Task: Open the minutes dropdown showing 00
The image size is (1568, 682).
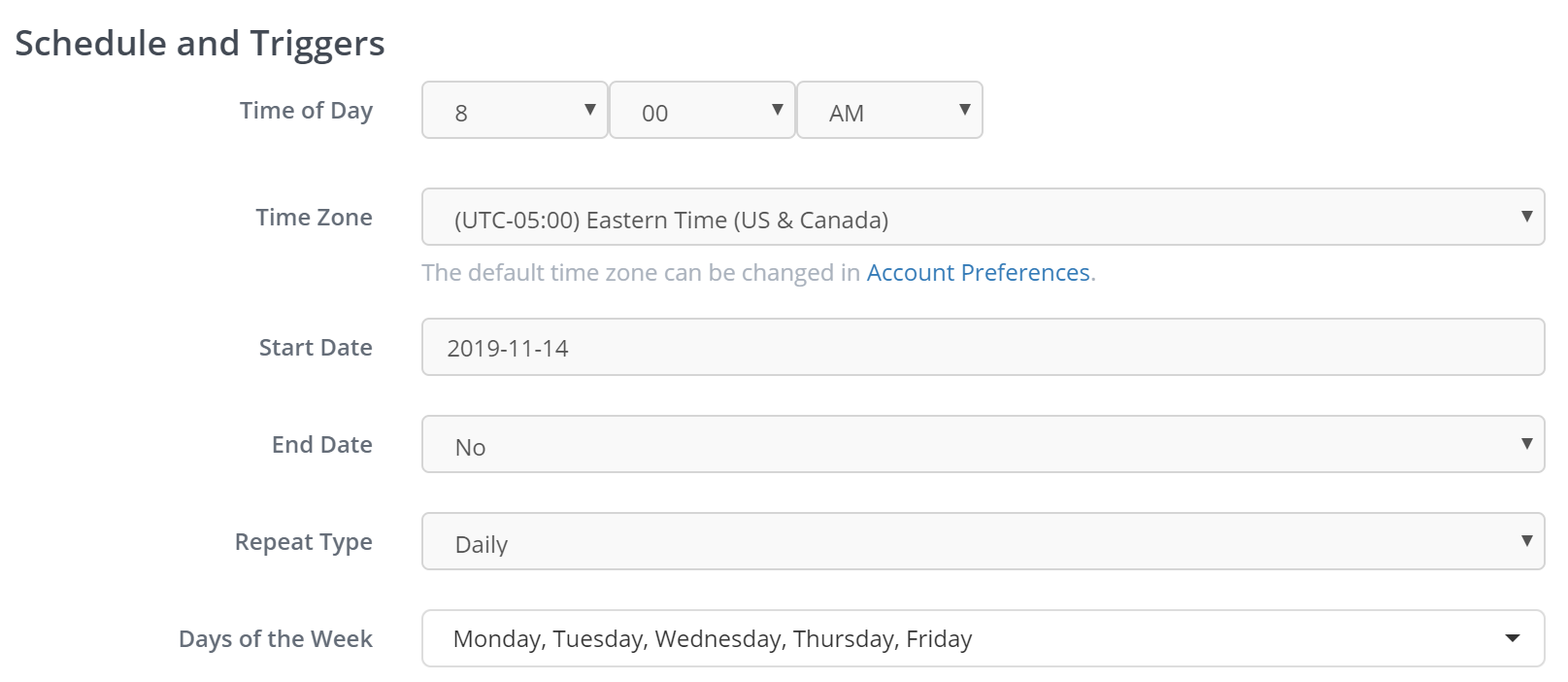Action: coord(702,111)
